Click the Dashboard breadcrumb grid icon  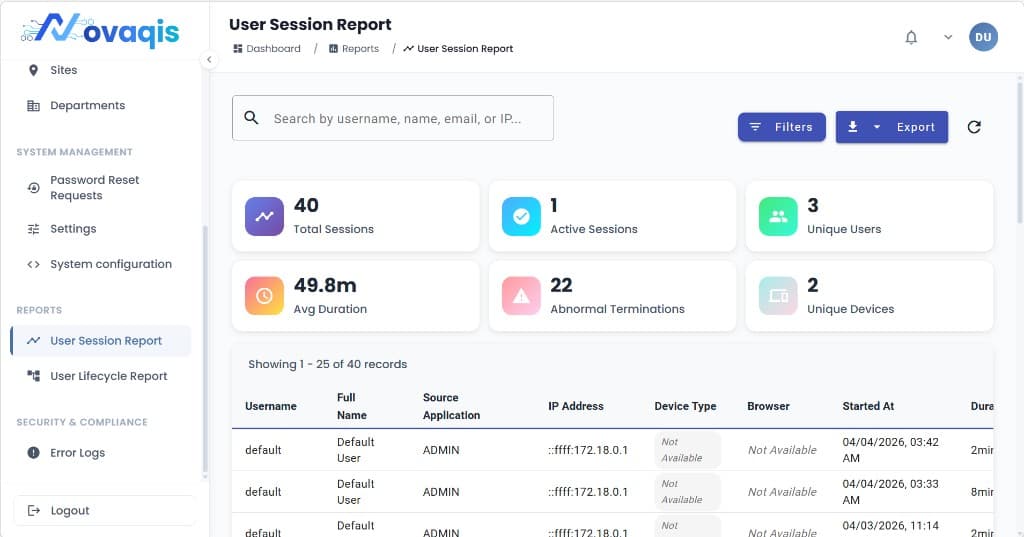[x=238, y=48]
